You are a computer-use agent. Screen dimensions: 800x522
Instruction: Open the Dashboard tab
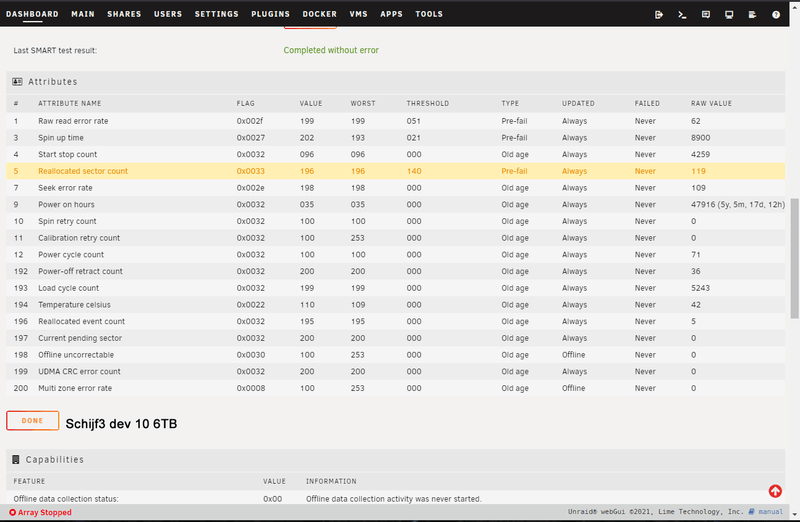click(x=32, y=14)
